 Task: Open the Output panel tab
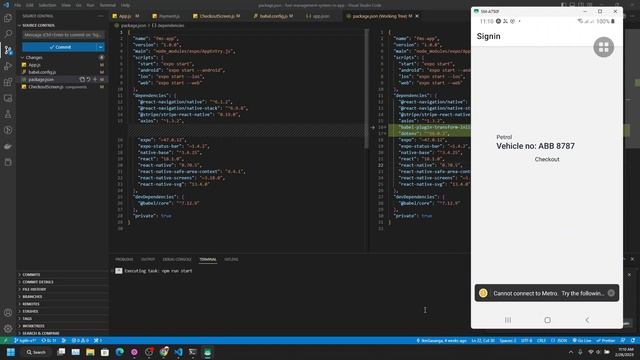point(148,260)
